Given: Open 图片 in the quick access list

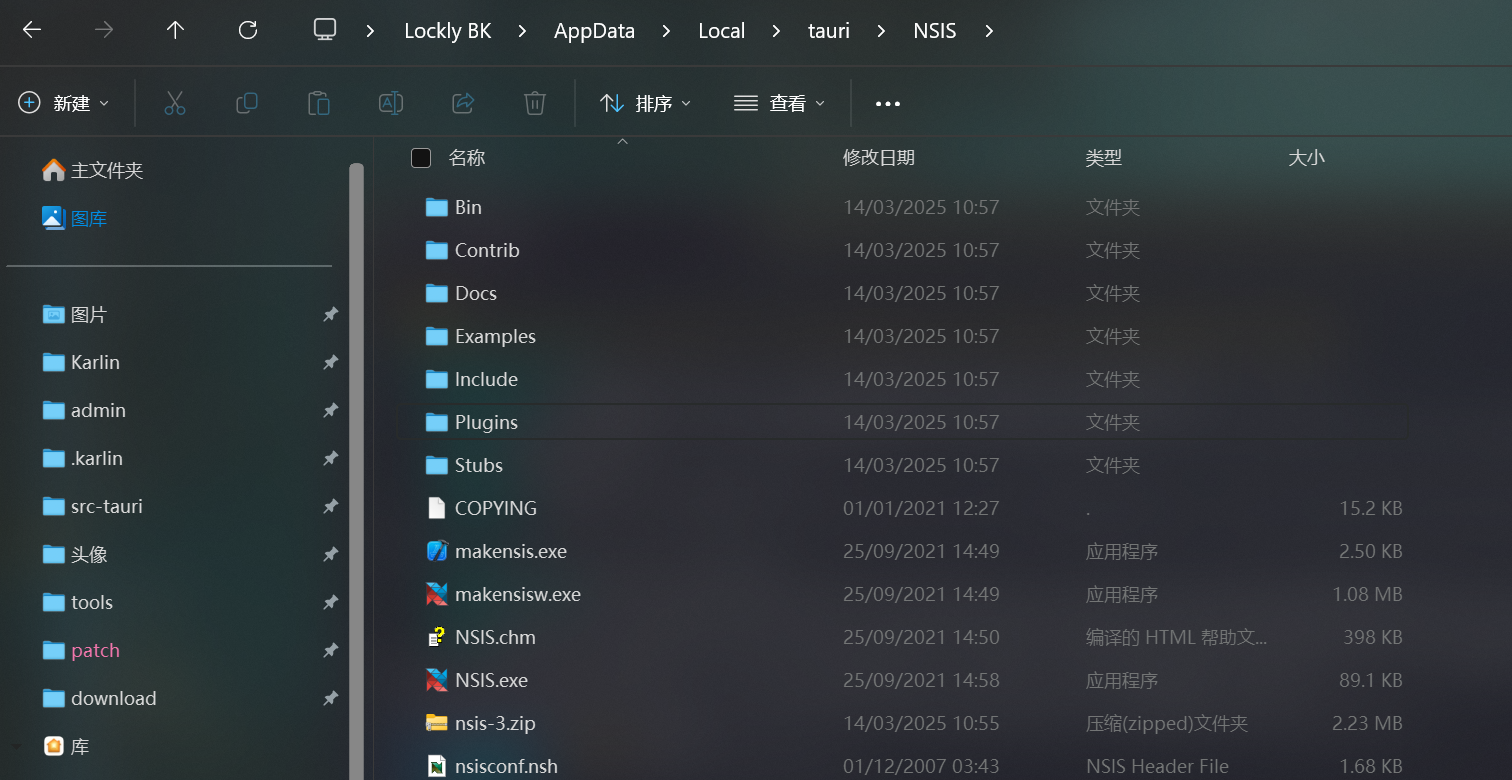Looking at the screenshot, I should [x=89, y=314].
